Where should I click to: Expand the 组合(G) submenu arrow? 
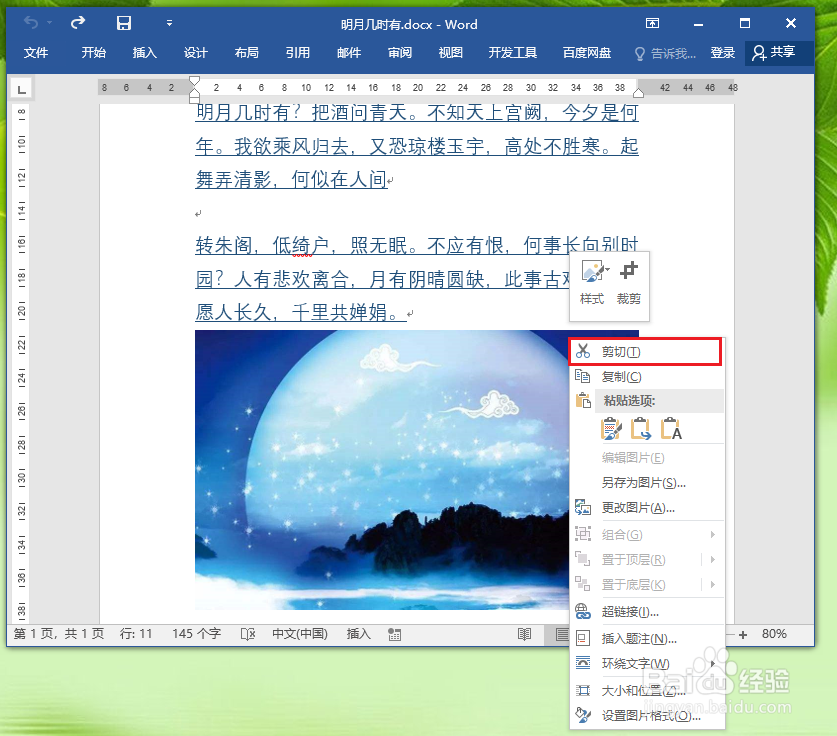click(713, 535)
